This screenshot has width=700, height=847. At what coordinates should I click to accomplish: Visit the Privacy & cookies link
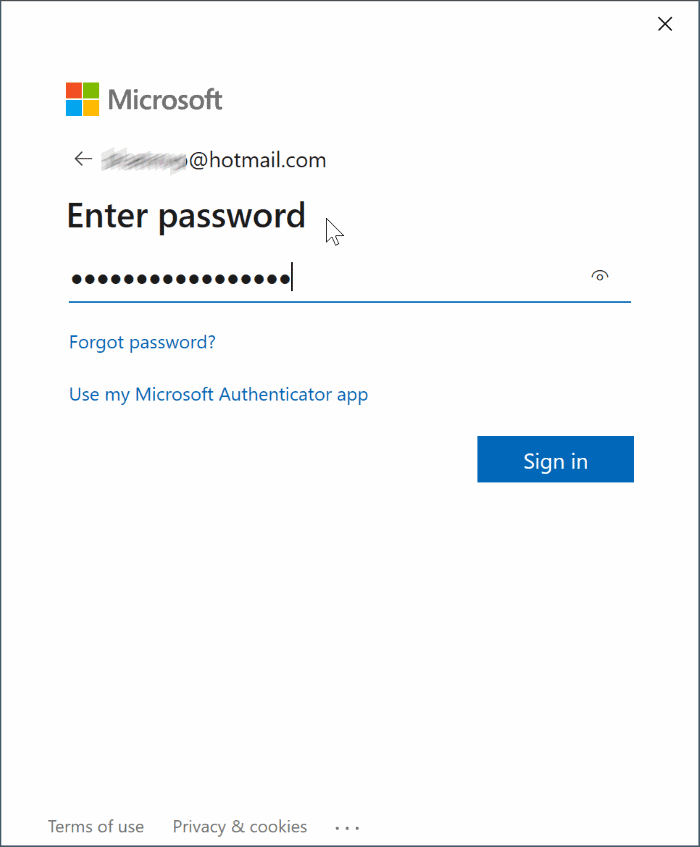tap(240, 827)
